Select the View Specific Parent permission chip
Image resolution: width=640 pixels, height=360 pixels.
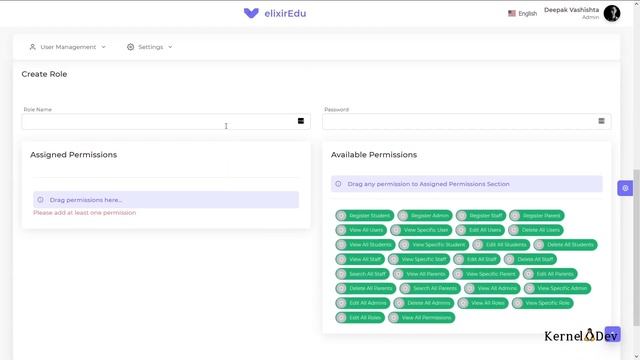[x=486, y=274]
